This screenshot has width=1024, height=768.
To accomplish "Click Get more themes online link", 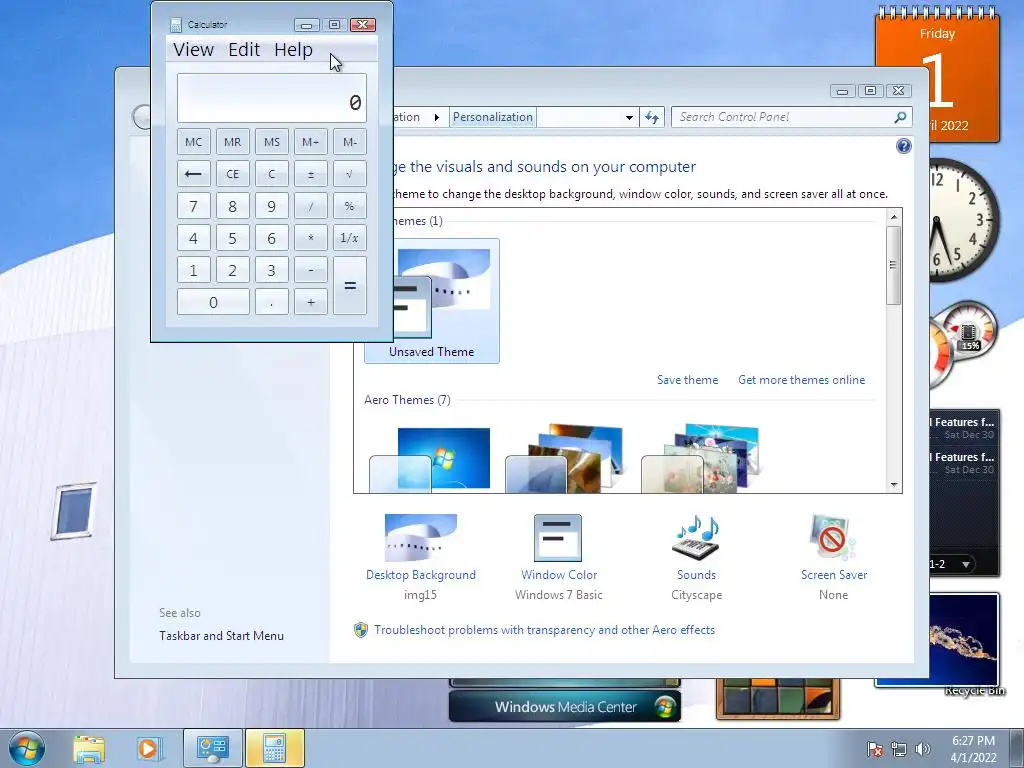I will 801,379.
